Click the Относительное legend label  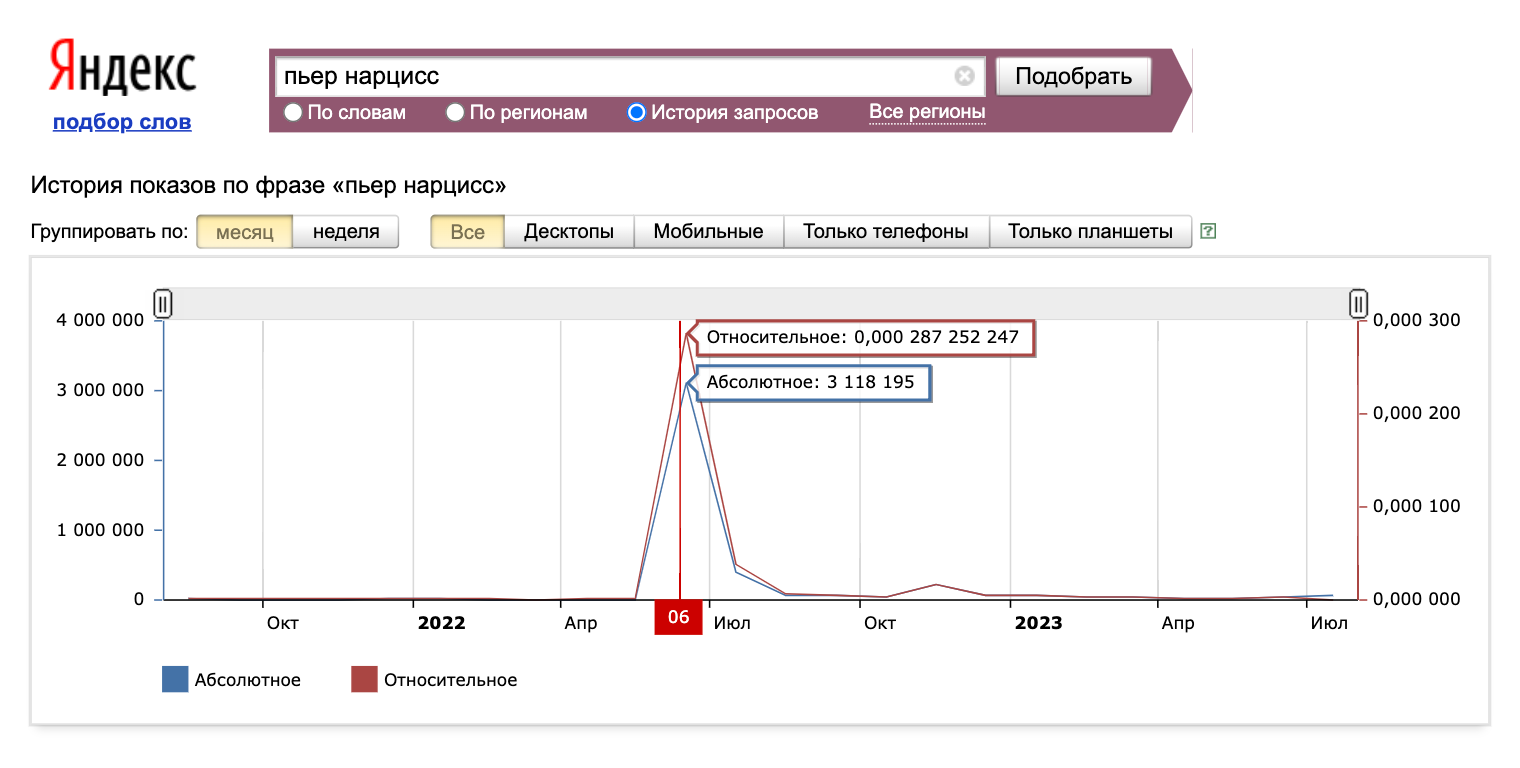pos(451,680)
